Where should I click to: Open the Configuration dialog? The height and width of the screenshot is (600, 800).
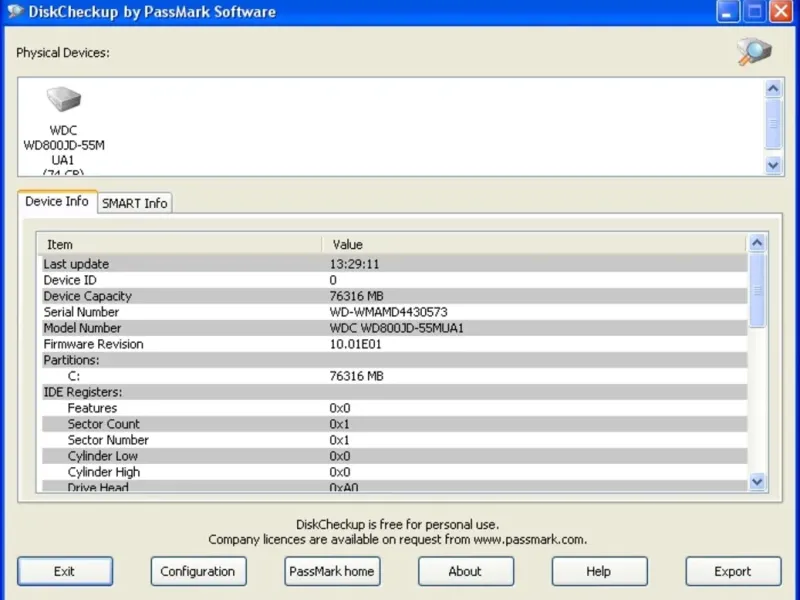tap(198, 571)
